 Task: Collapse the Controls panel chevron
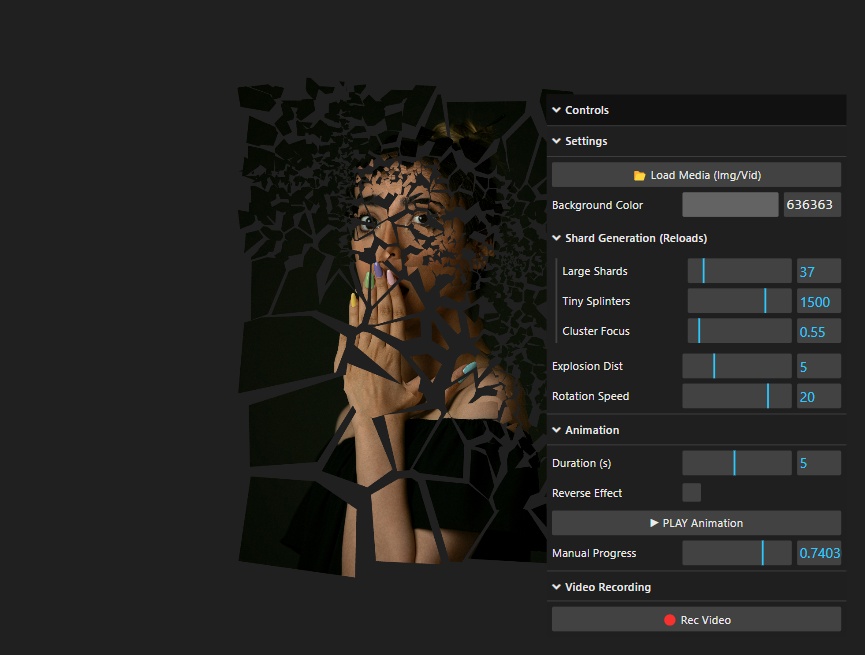[557, 110]
